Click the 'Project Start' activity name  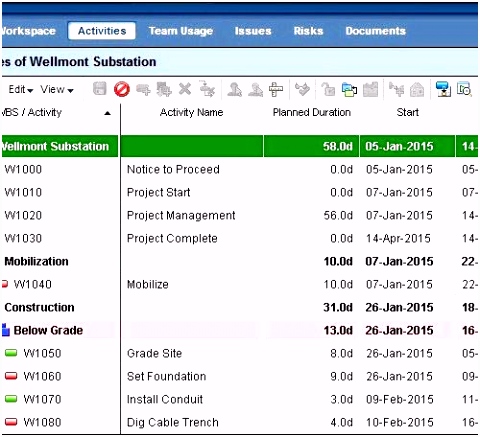159,192
